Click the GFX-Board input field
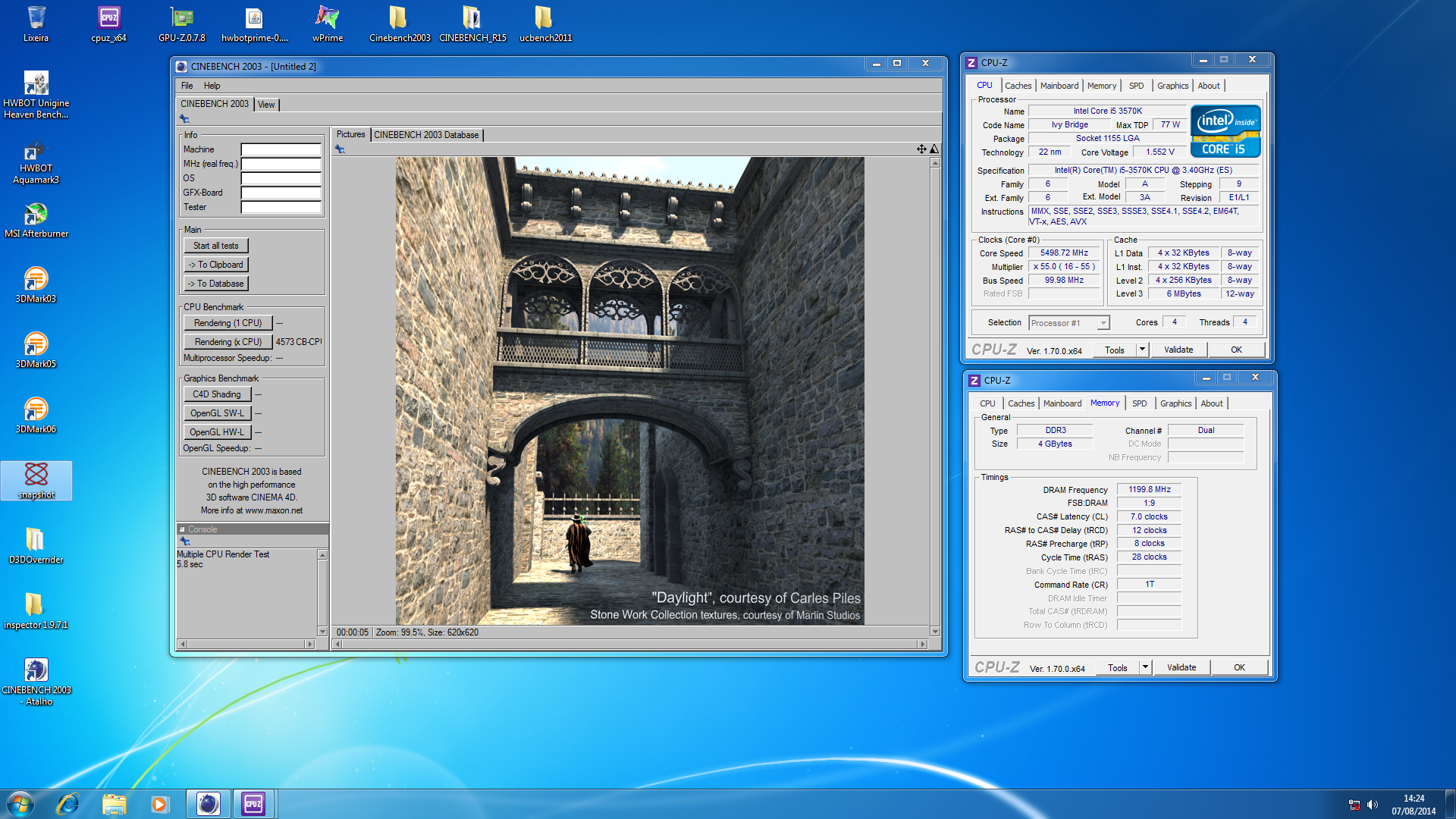This screenshot has height=819, width=1456. (281, 193)
